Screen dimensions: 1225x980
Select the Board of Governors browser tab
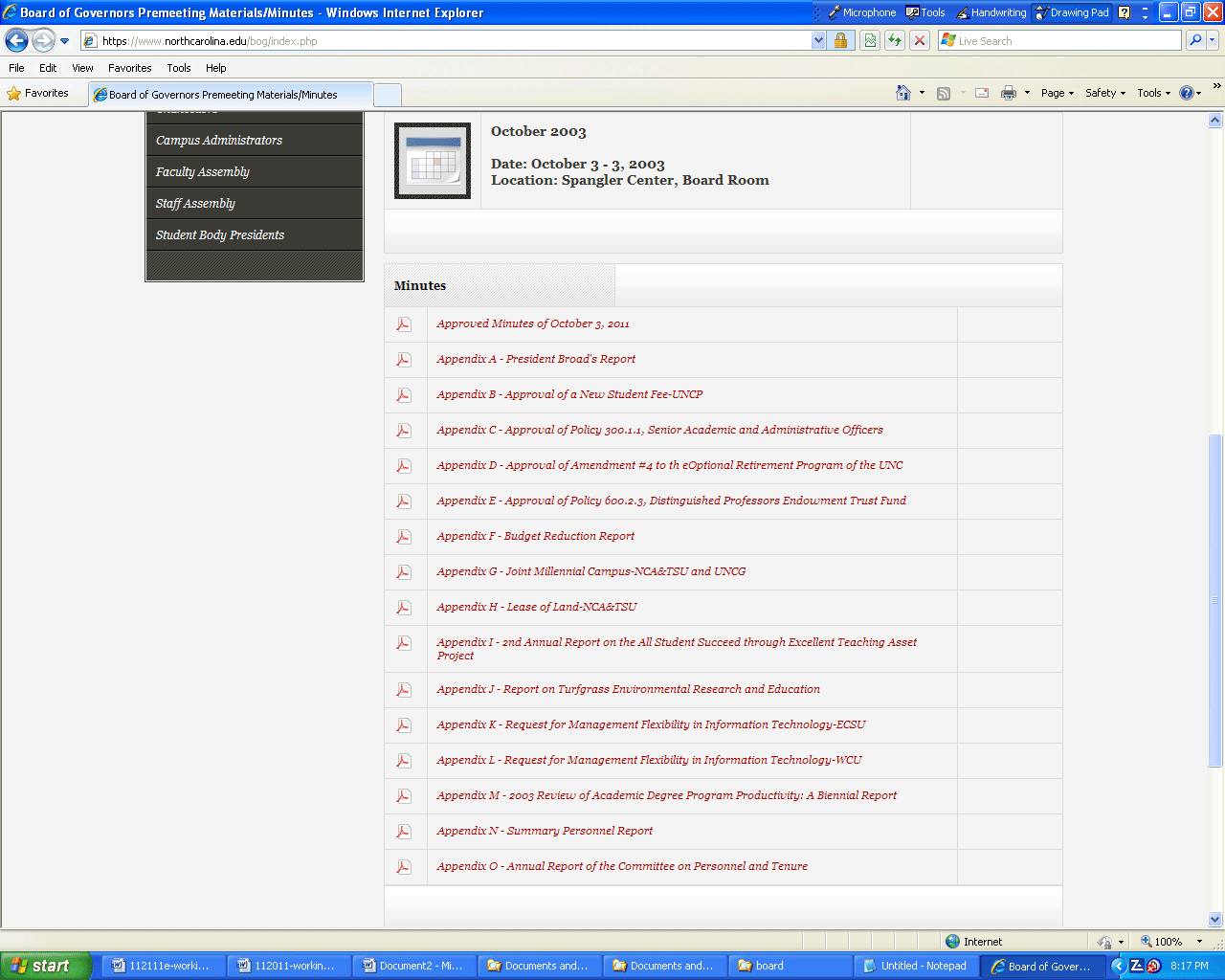(230, 95)
